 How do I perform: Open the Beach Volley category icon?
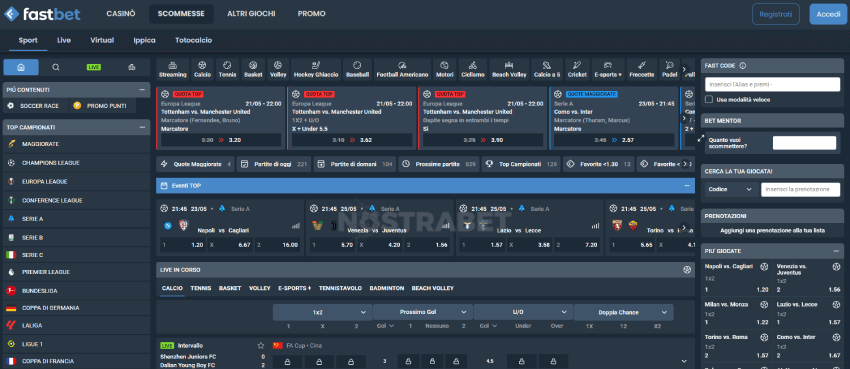pyautogui.click(x=508, y=69)
